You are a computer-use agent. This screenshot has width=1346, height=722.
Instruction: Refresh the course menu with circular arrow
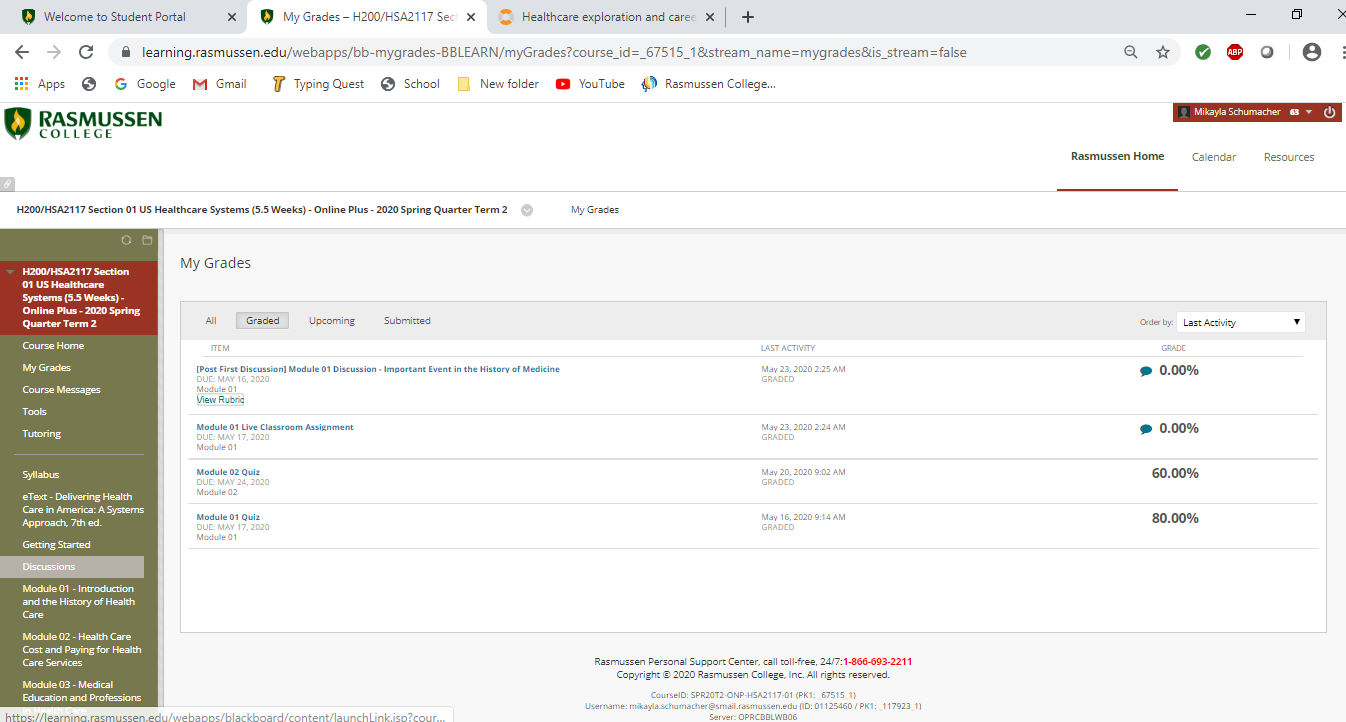[126, 240]
